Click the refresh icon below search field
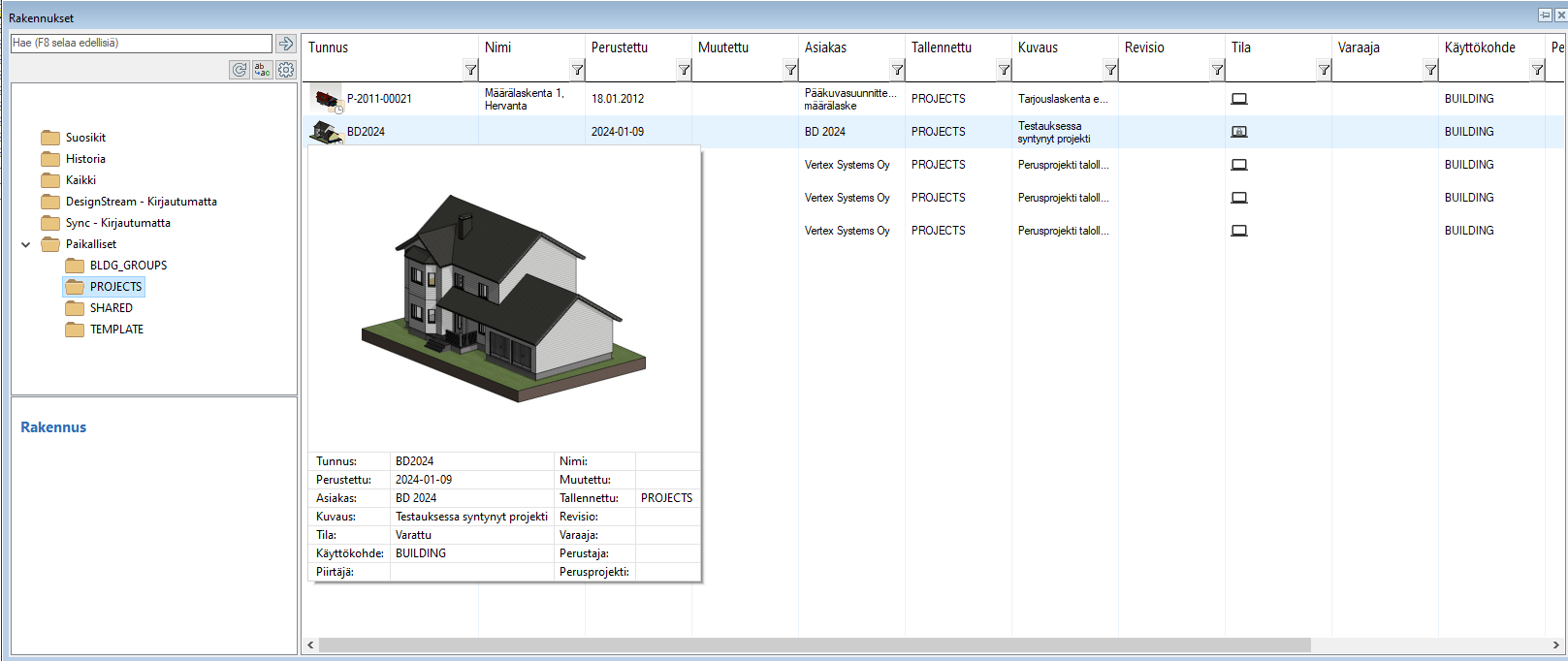This screenshot has width=1568, height=661. point(240,70)
